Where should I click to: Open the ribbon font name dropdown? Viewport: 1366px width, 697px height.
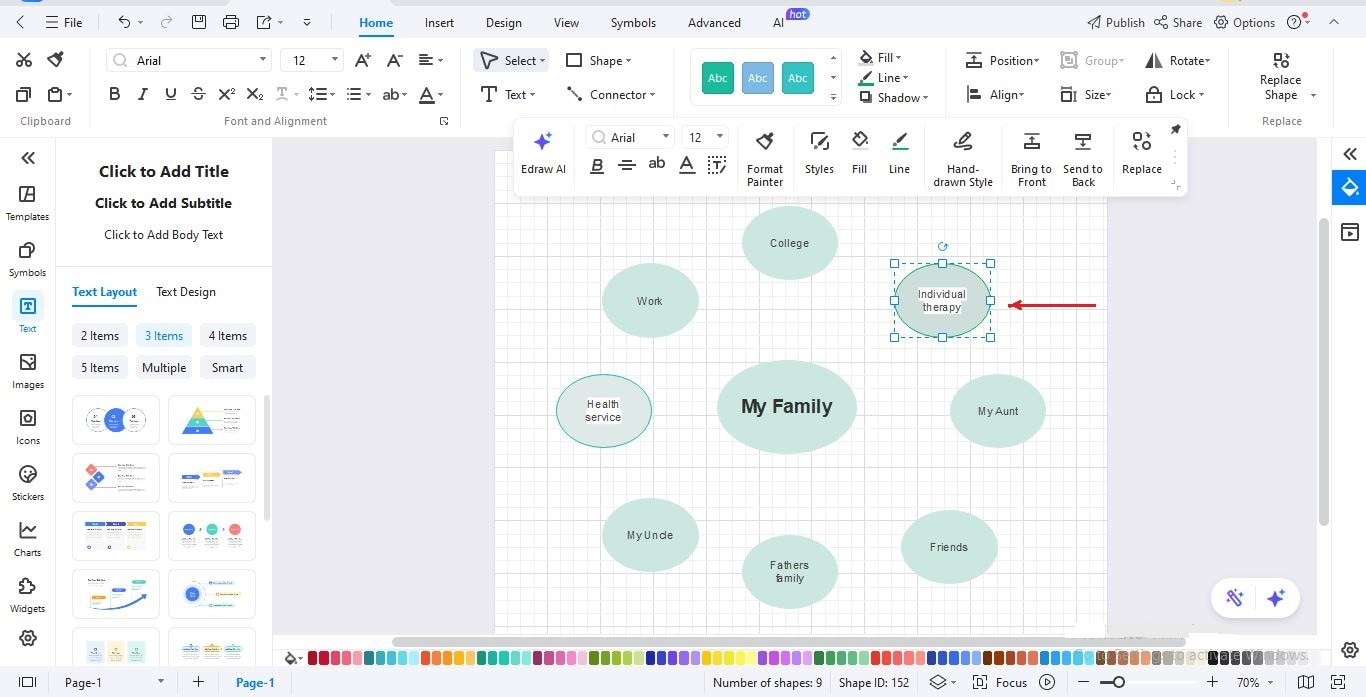[263, 60]
